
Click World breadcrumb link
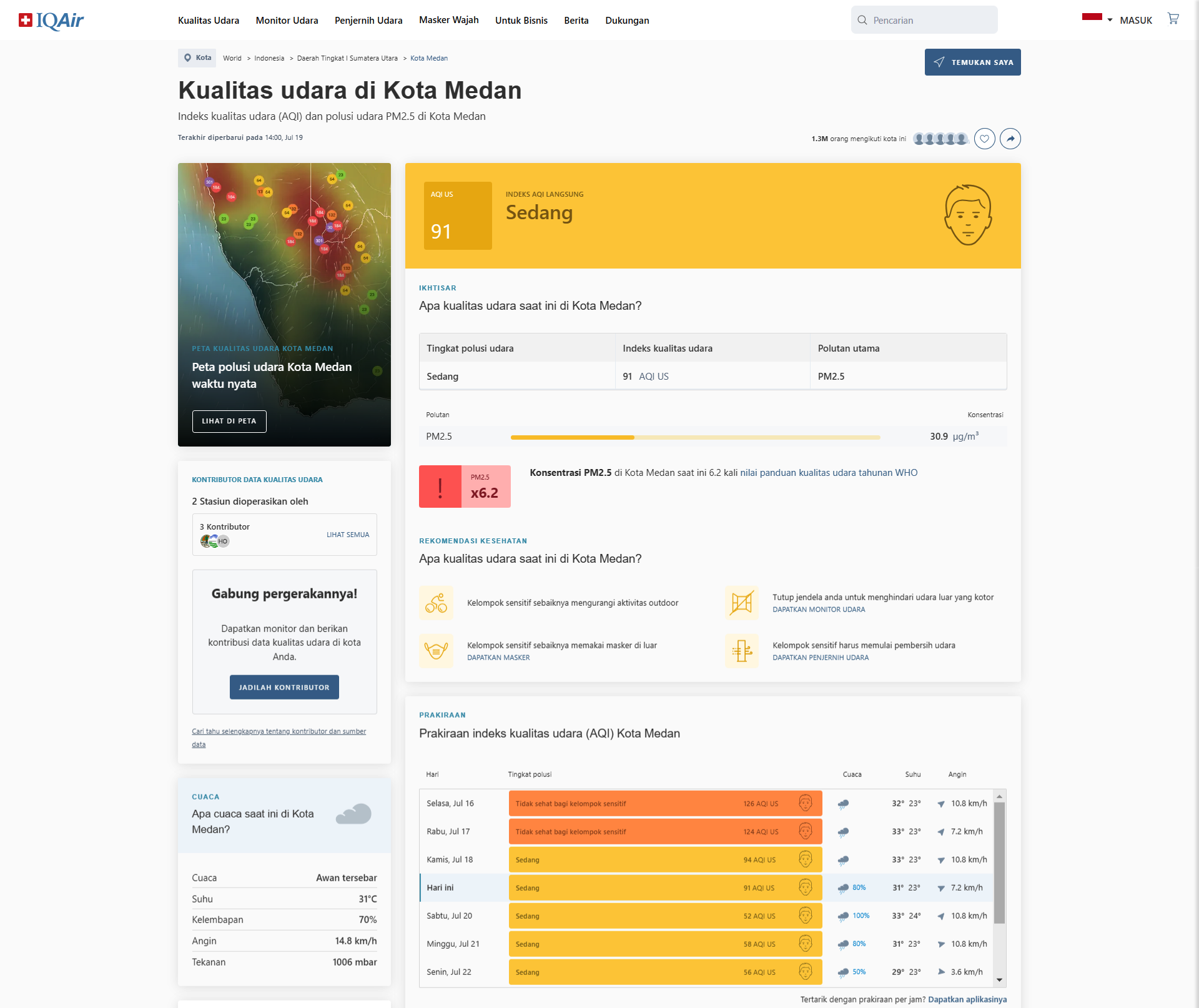pyautogui.click(x=232, y=58)
